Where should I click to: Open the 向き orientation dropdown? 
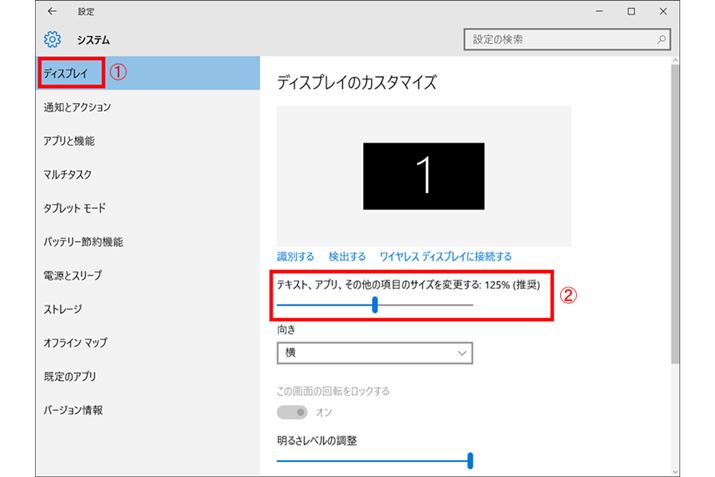click(375, 353)
